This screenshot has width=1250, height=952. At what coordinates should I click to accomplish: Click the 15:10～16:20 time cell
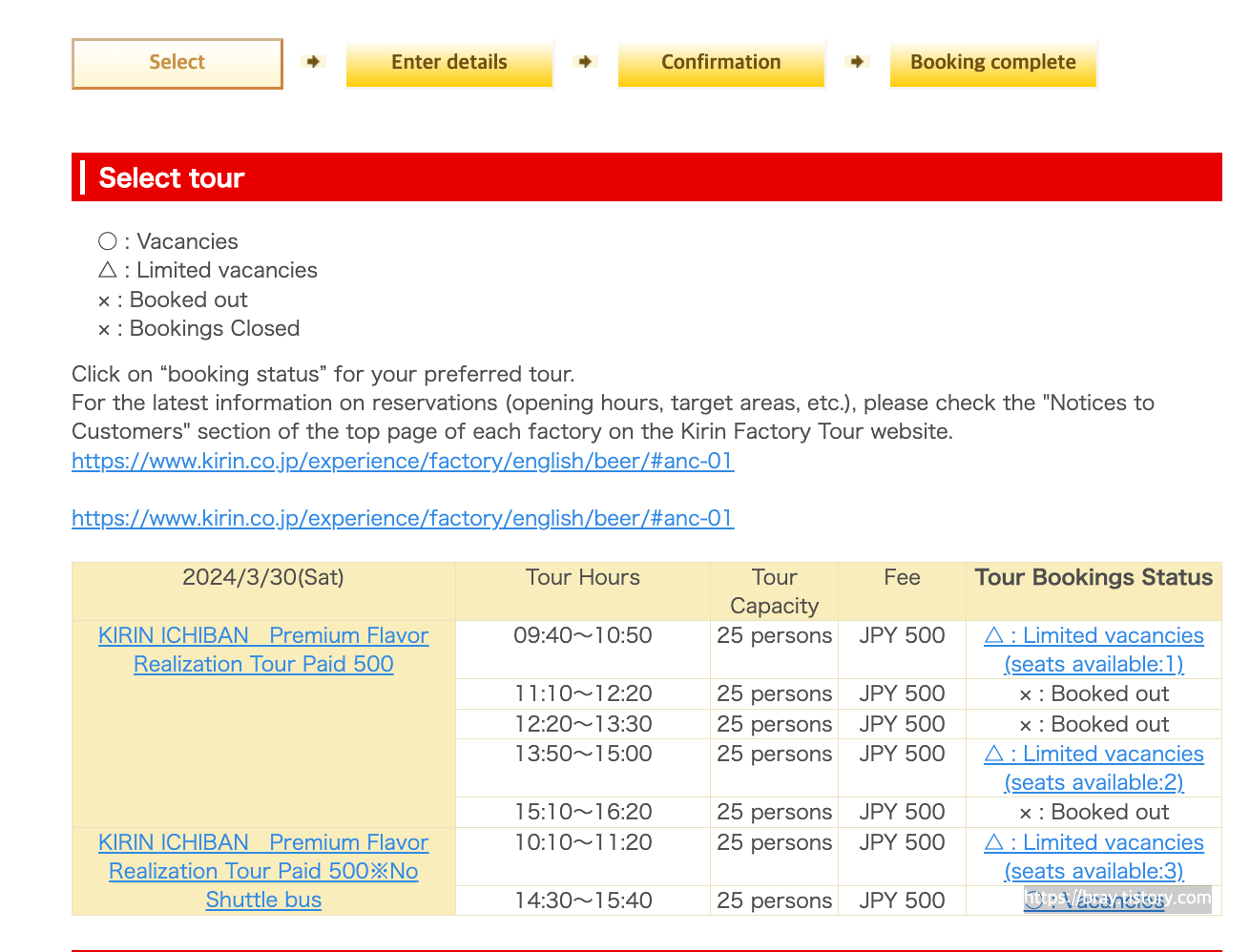tap(583, 812)
